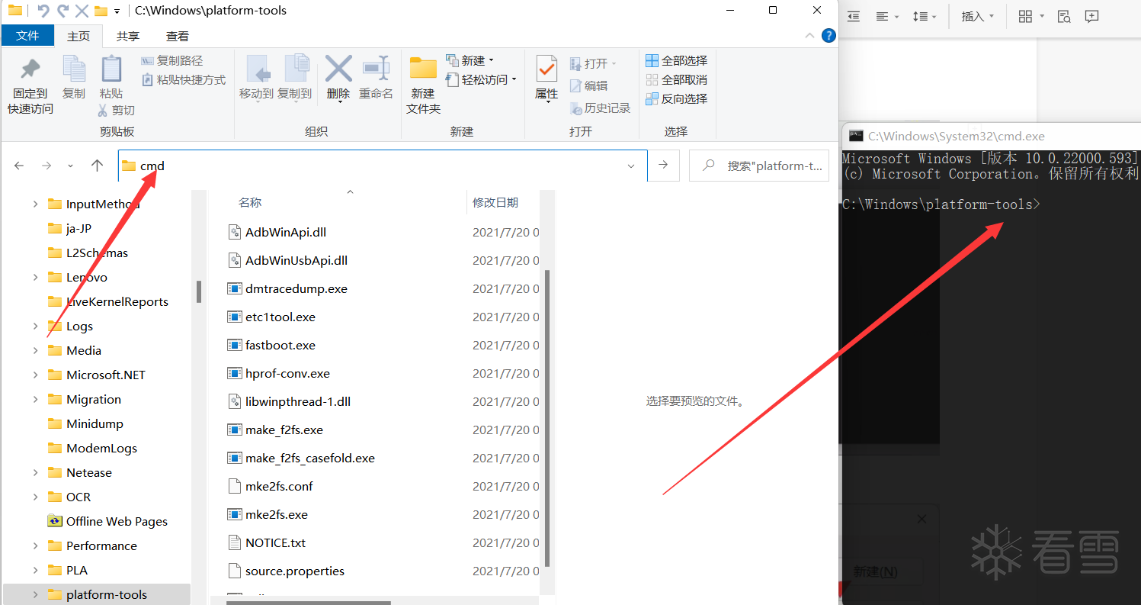This screenshot has width=1141, height=605.
Task: Expand the Logs folder in tree
Action: pyautogui.click(x=35, y=325)
